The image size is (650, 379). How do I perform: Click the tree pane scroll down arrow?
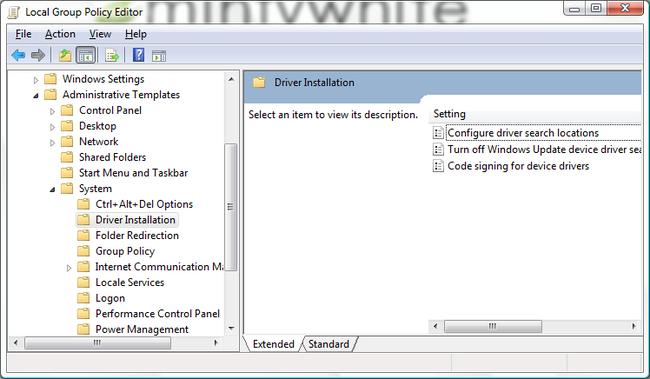point(231,328)
